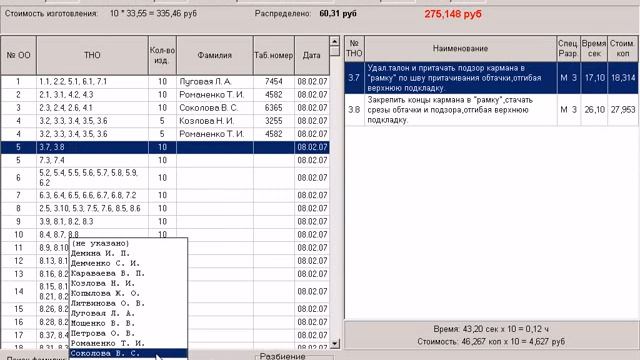Click the highlighted row 3.7, 3.8
Image resolution: width=640 pixels, height=360 pixels.
click(x=165, y=147)
